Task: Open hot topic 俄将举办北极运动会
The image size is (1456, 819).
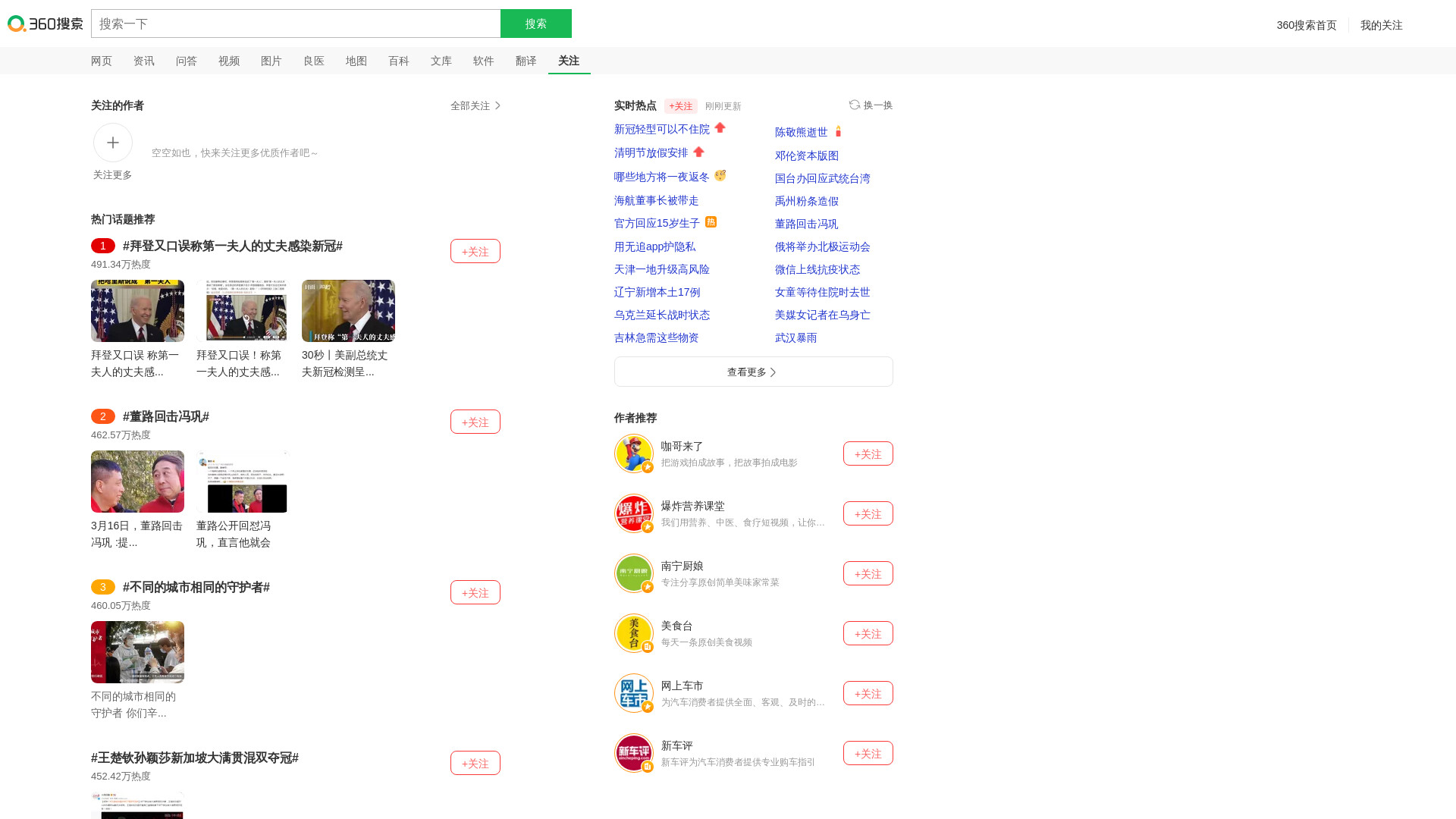Action: [x=823, y=246]
